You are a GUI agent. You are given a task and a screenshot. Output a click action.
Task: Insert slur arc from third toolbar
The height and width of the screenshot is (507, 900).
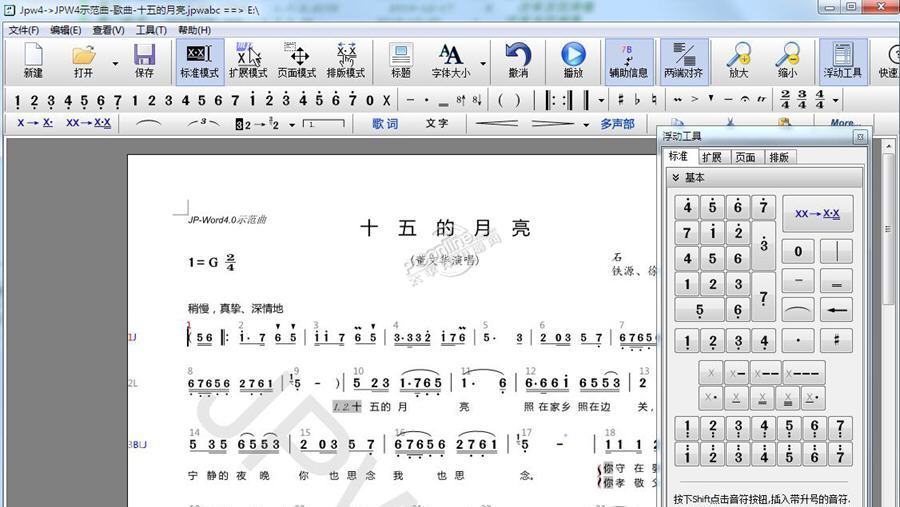pyautogui.click(x=148, y=123)
